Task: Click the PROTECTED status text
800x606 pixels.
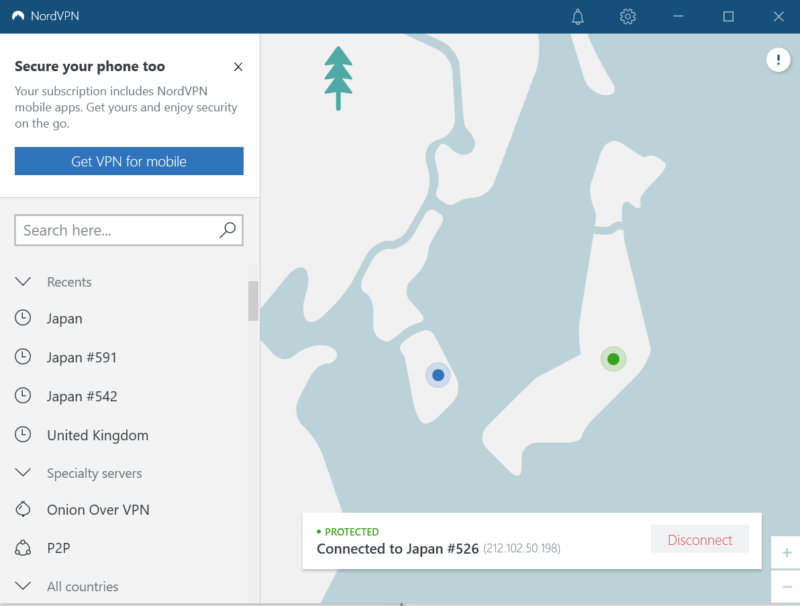Action: (x=352, y=532)
